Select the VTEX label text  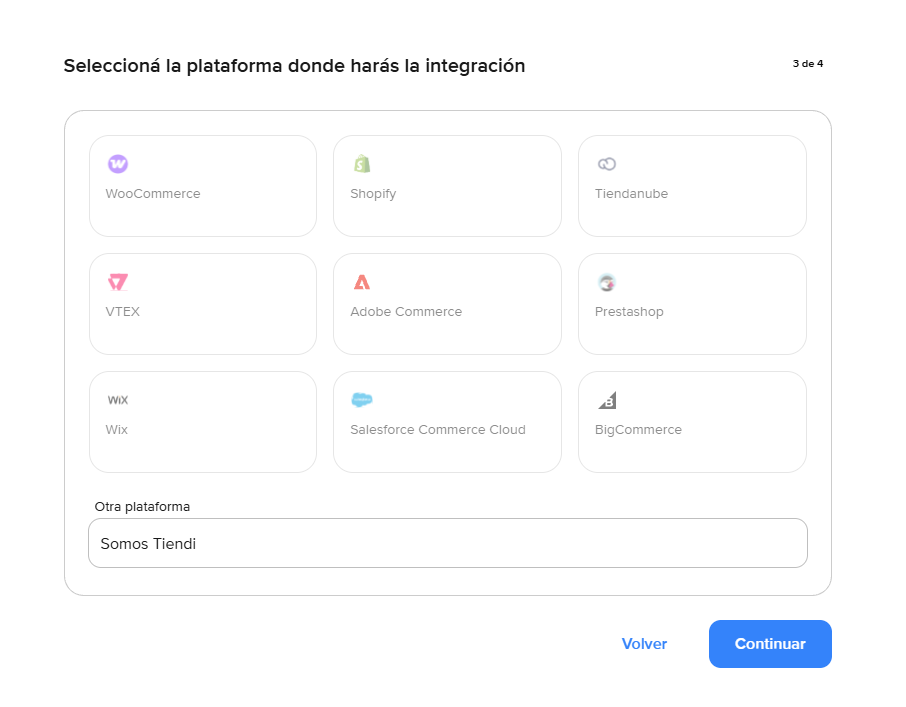coord(122,312)
